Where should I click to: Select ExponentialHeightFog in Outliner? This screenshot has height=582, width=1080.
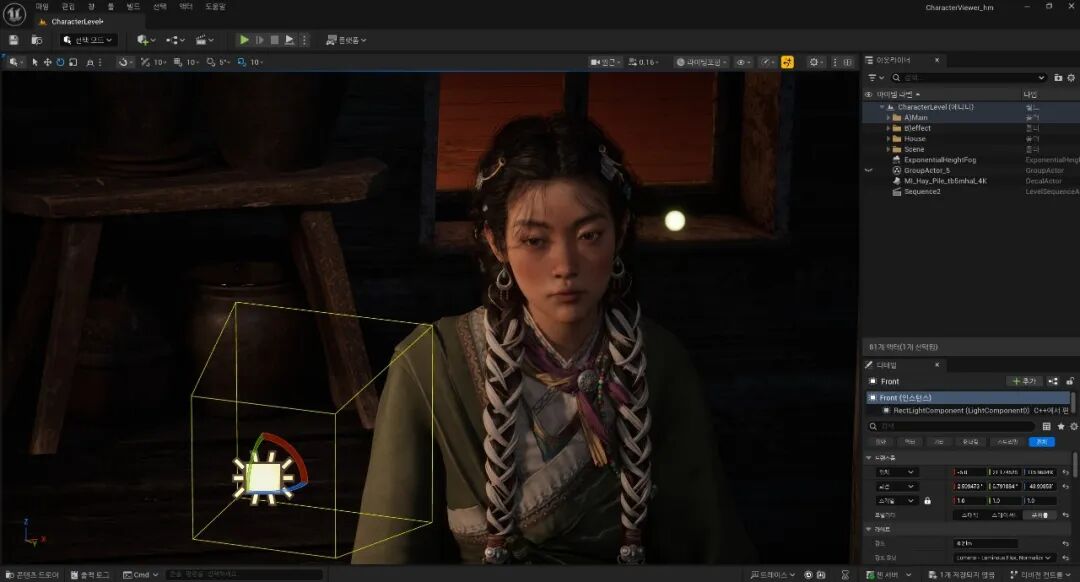[x=939, y=160]
